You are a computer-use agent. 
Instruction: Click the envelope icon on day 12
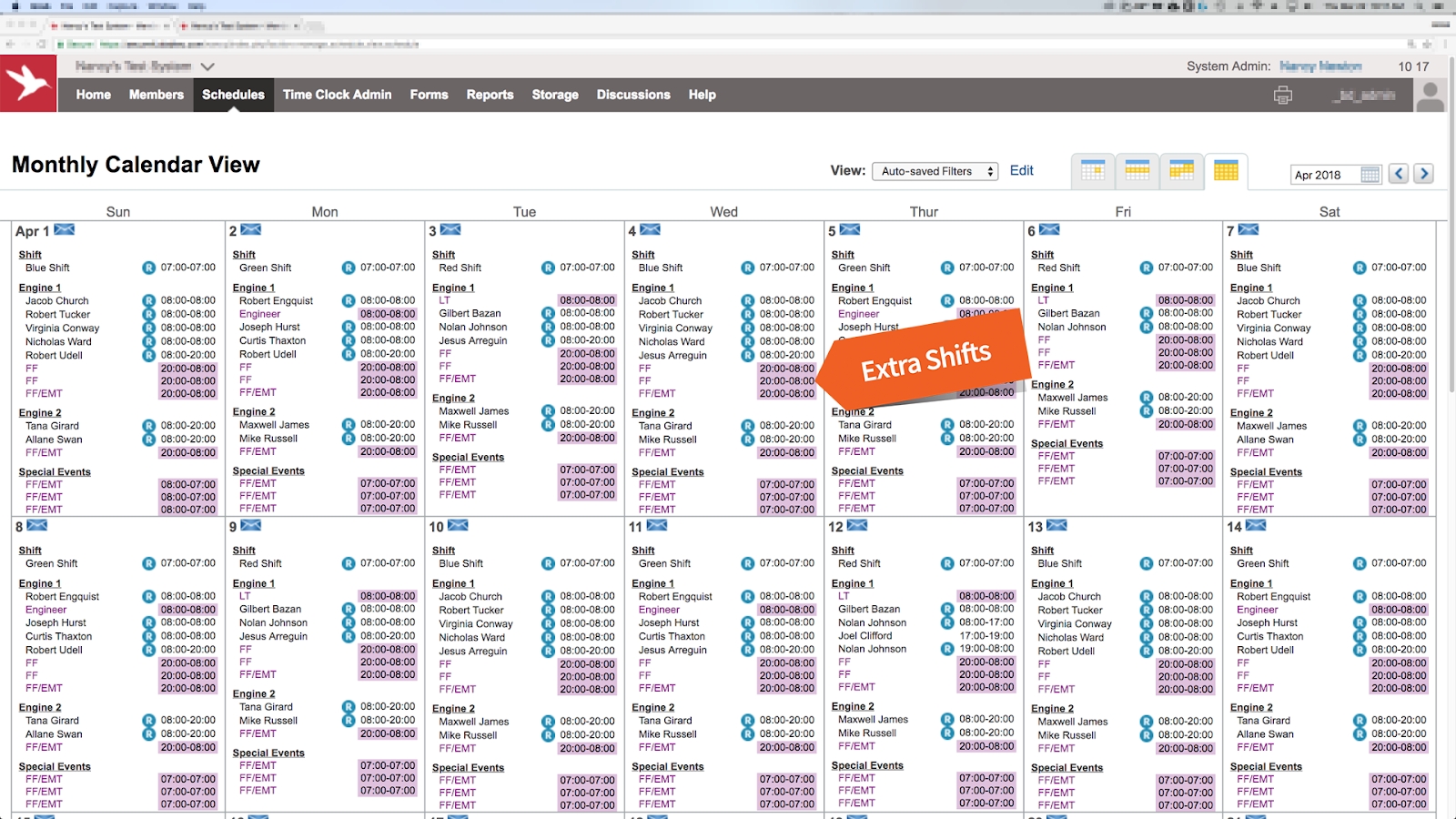click(857, 526)
